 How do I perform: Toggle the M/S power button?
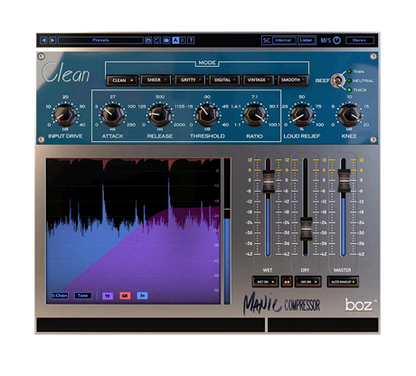[x=337, y=40]
